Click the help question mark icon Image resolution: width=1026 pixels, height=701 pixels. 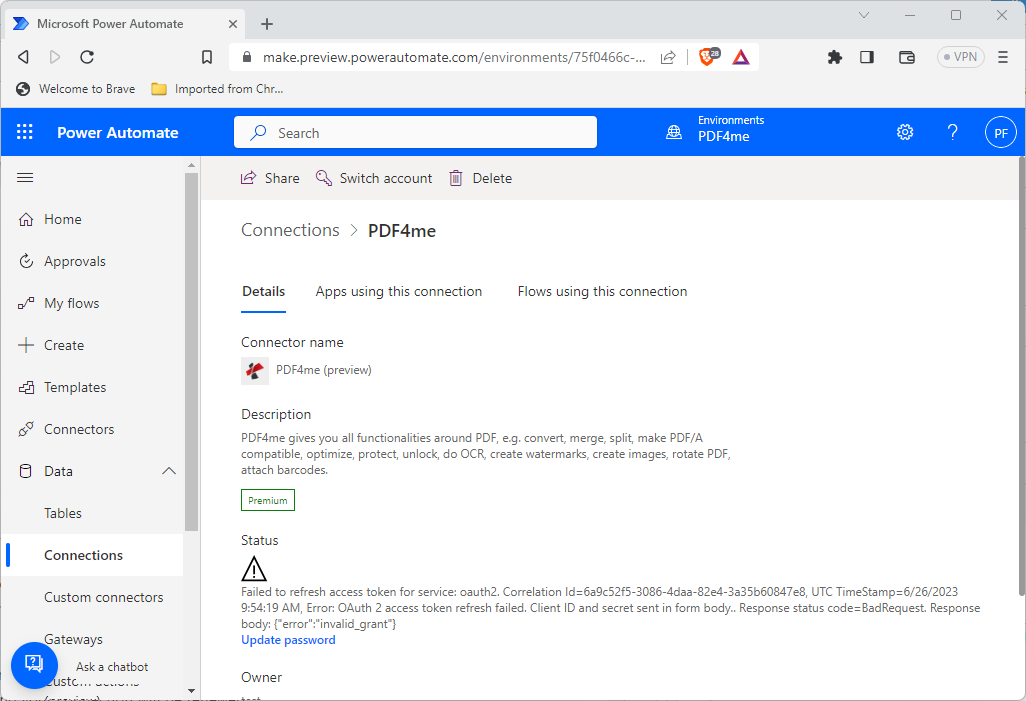click(x=952, y=132)
